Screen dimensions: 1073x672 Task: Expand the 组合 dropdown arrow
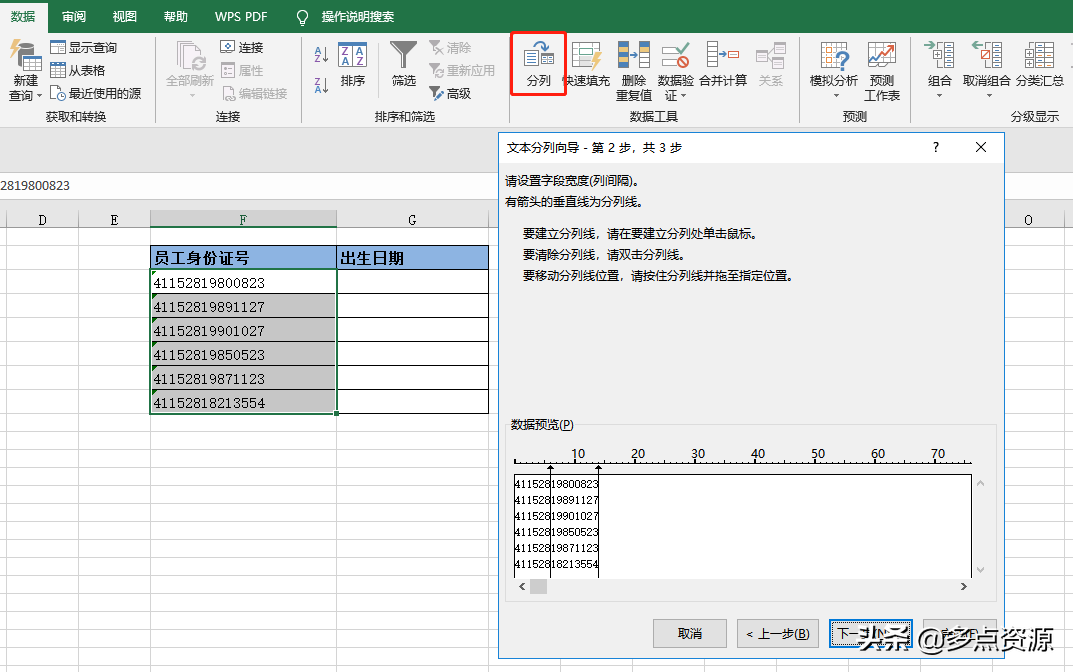click(x=939, y=96)
